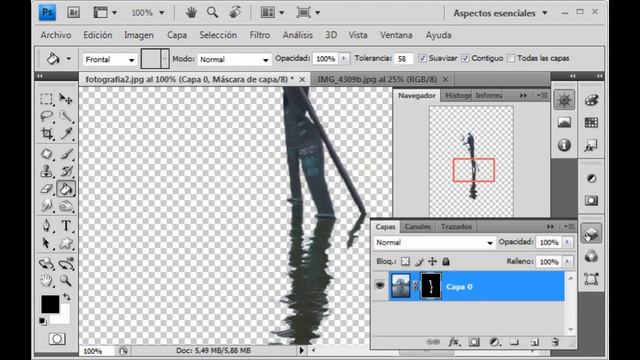Open the Paint Bucket tool preset picker arrow
Viewport: 640px width, 360px height.
tap(69, 59)
